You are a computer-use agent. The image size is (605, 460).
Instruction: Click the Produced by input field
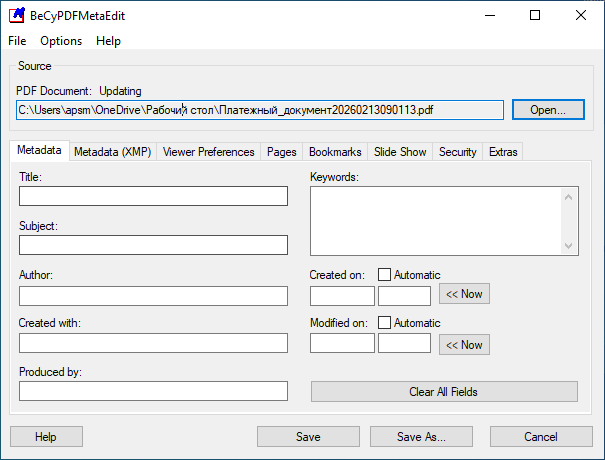point(153,391)
